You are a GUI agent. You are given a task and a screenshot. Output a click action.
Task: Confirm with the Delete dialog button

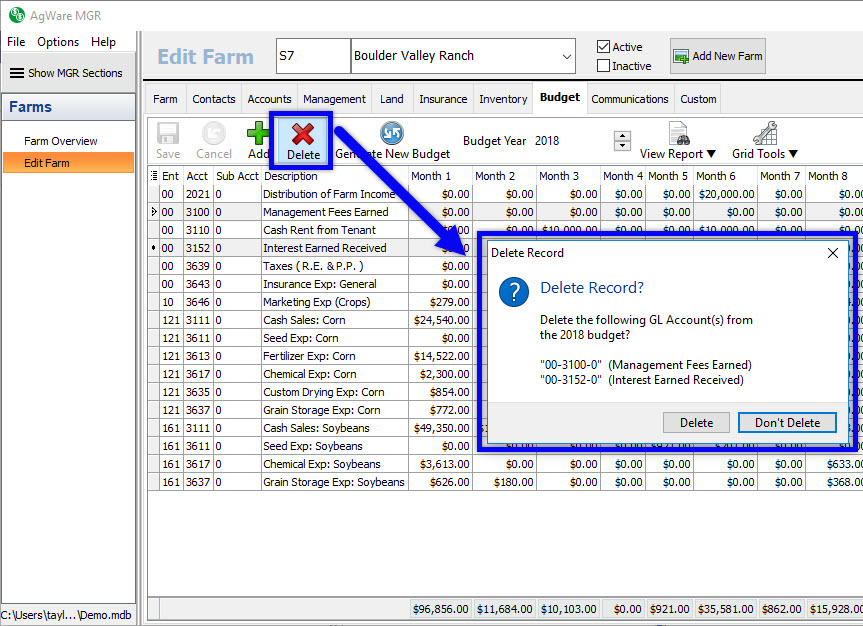(x=696, y=422)
